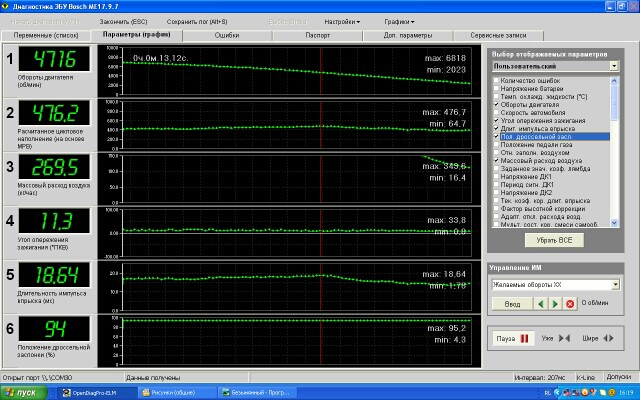Click the 269,5 mass air flow readout
640x400 pixels.
54,167
